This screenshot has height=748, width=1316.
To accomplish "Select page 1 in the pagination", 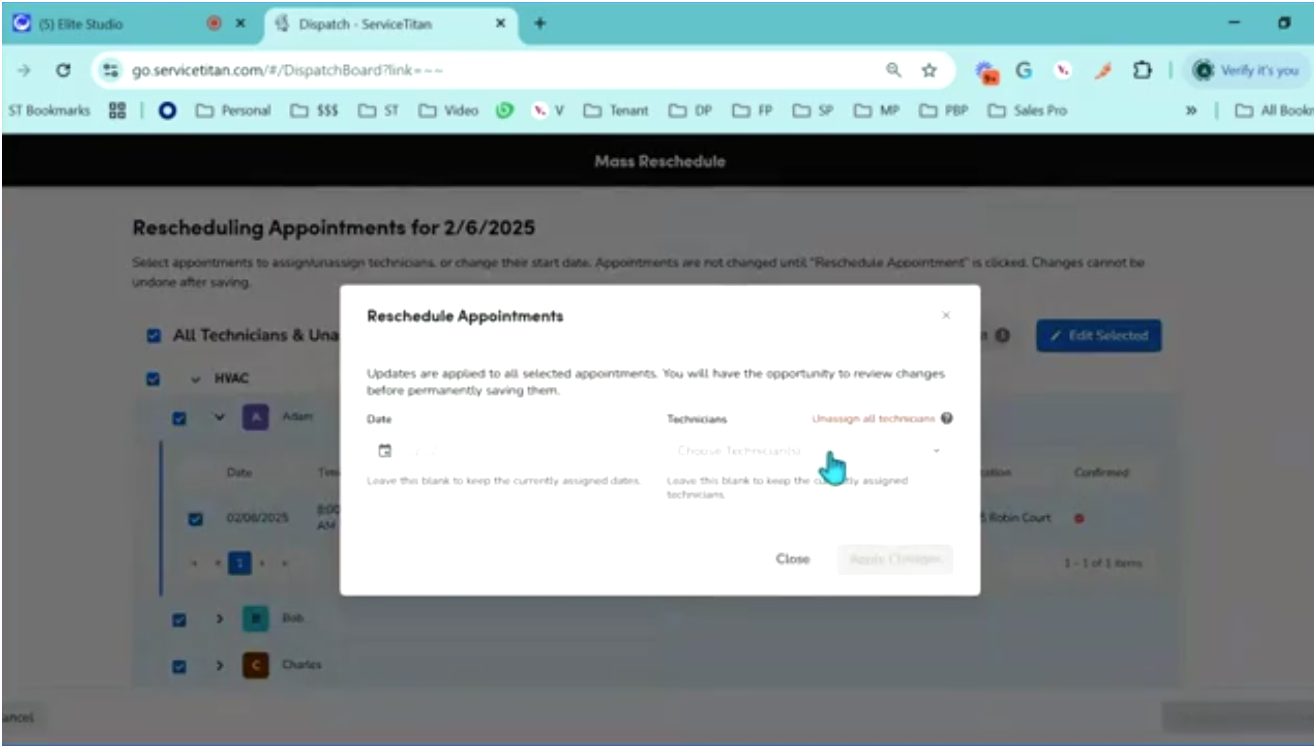I will pyautogui.click(x=240, y=563).
